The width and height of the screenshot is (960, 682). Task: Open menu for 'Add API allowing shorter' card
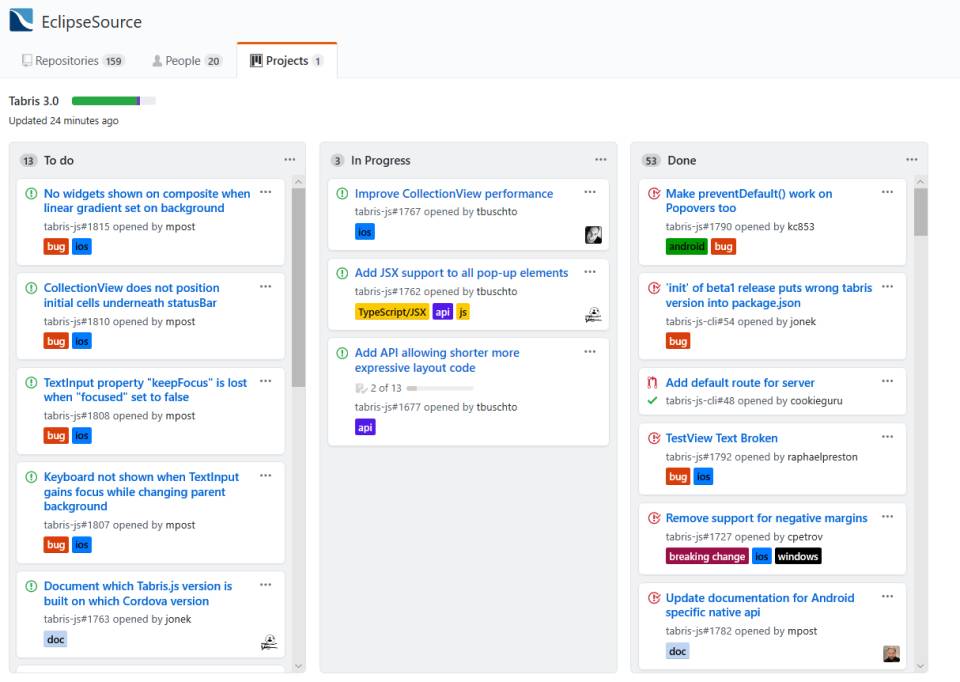tap(590, 352)
